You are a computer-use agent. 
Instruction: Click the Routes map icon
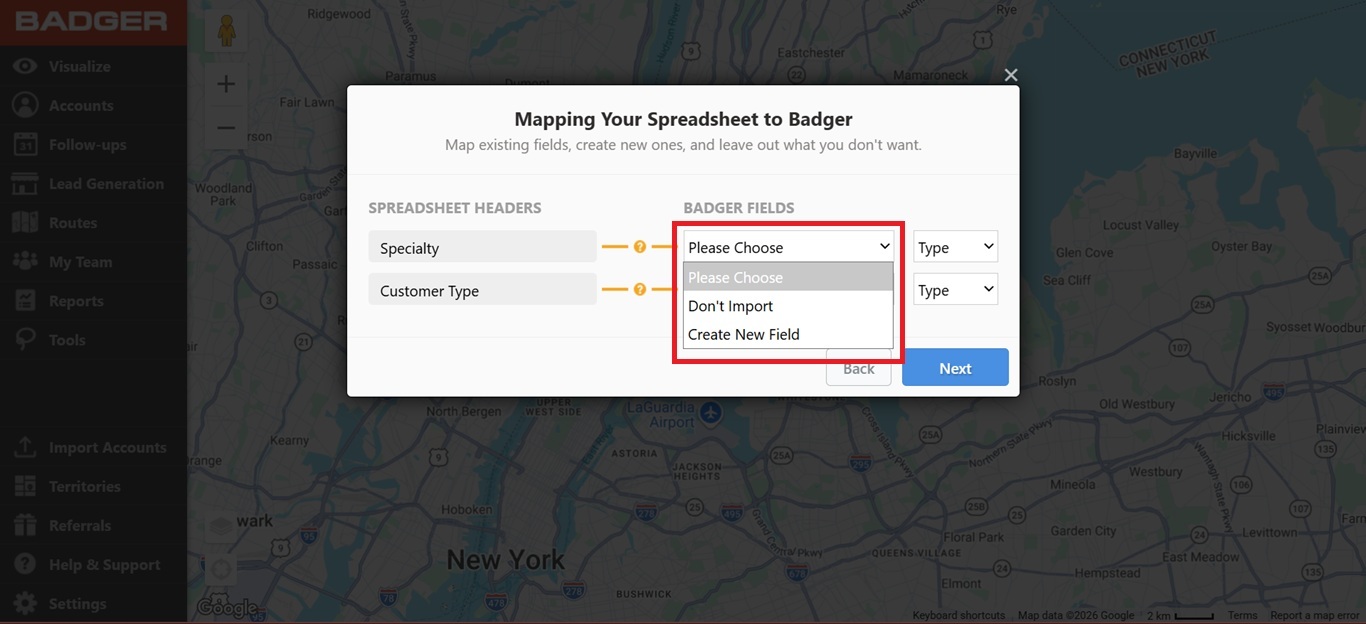click(x=25, y=222)
